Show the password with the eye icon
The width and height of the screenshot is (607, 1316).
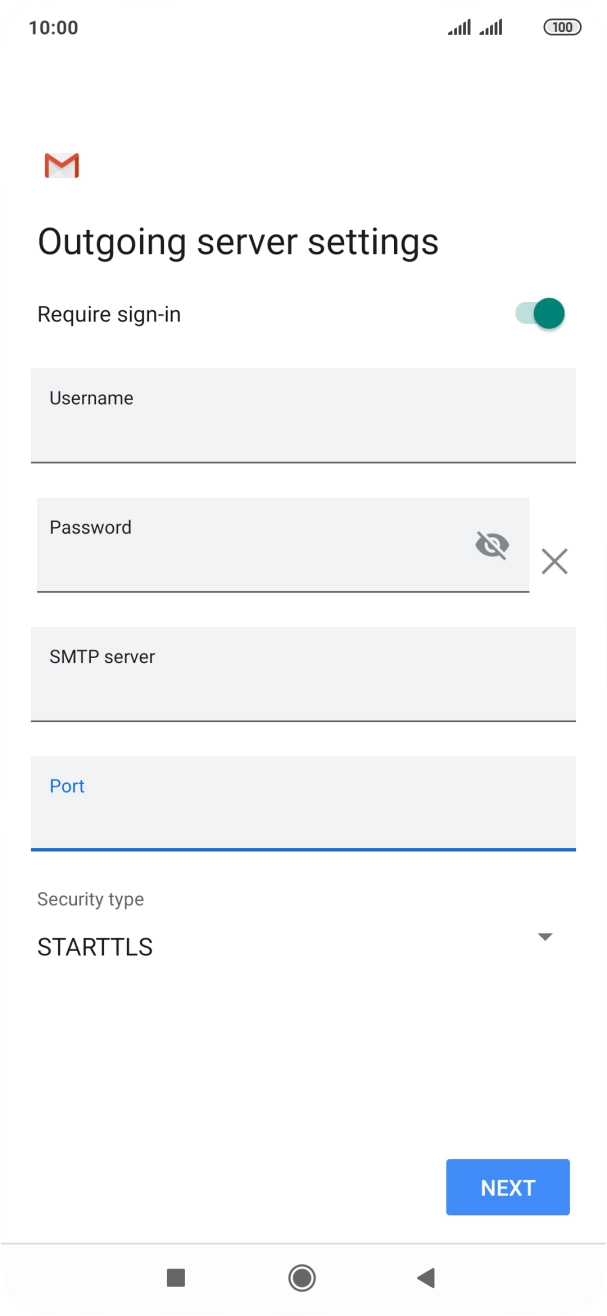[492, 544]
